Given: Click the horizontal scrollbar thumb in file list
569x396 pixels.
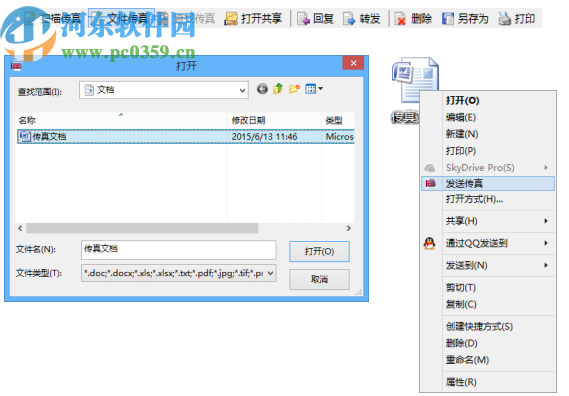Looking at the screenshot, I should [142, 228].
